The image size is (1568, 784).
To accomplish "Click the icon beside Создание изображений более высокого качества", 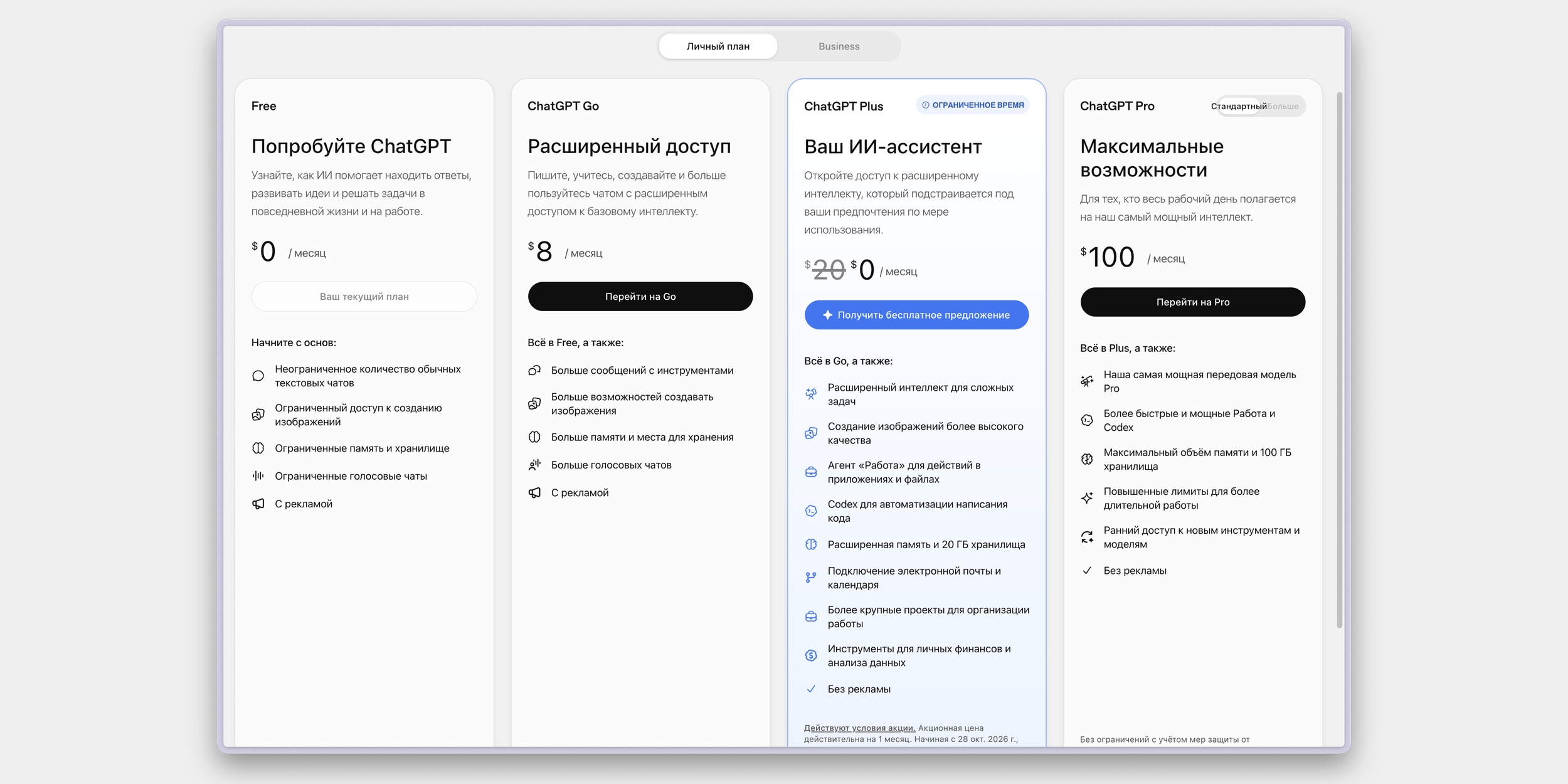I will [x=811, y=433].
